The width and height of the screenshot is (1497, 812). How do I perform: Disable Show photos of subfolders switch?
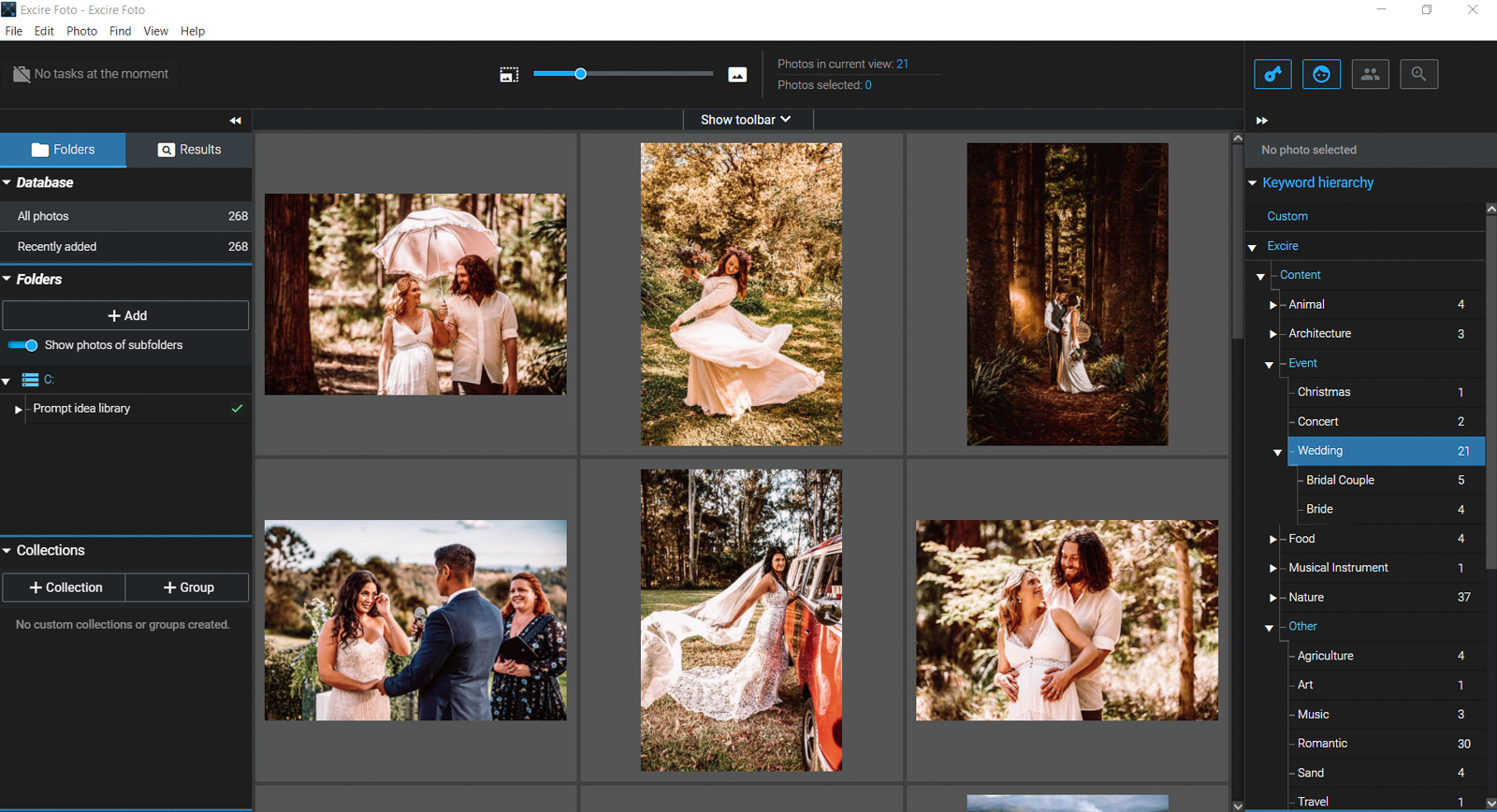coord(23,345)
